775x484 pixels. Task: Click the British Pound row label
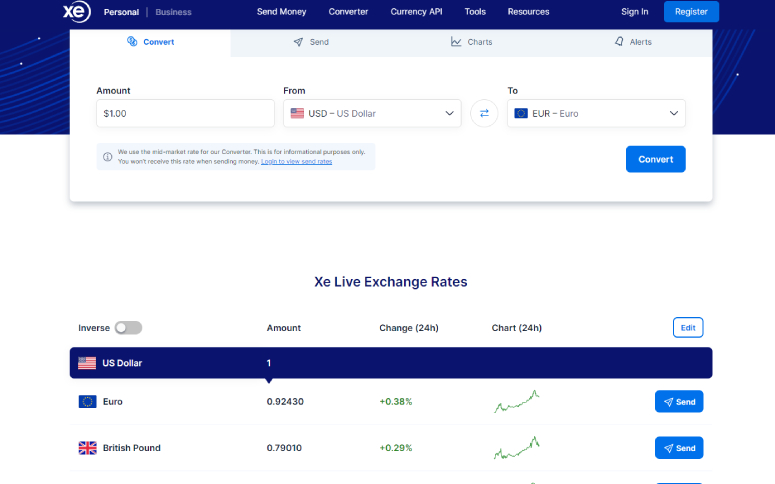(131, 448)
